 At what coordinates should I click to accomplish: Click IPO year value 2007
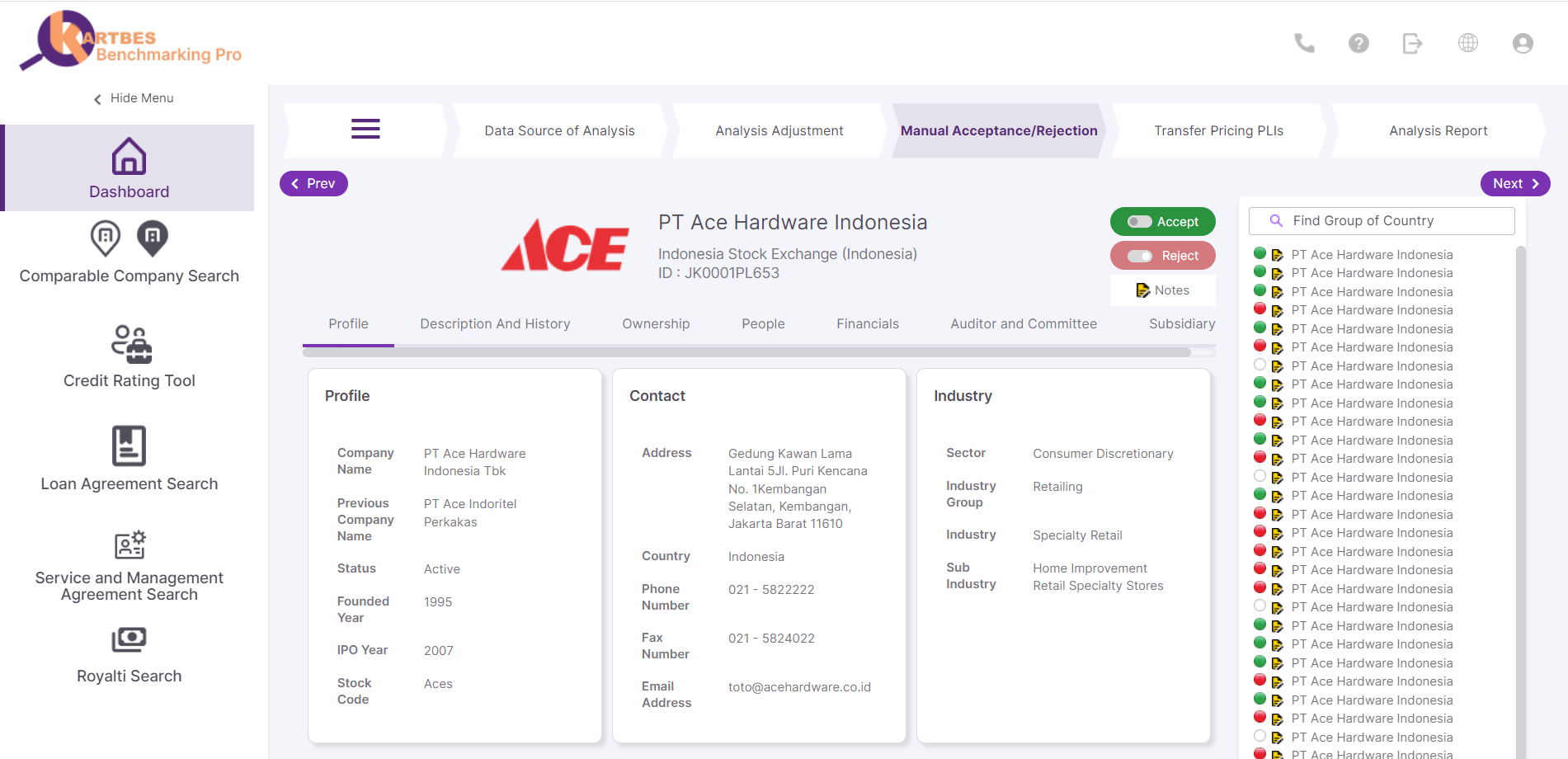(x=439, y=651)
